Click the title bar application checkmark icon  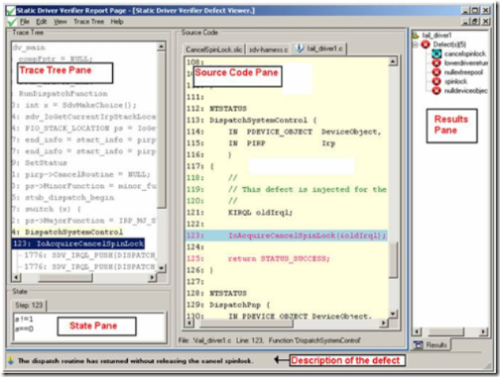coord(11,11)
